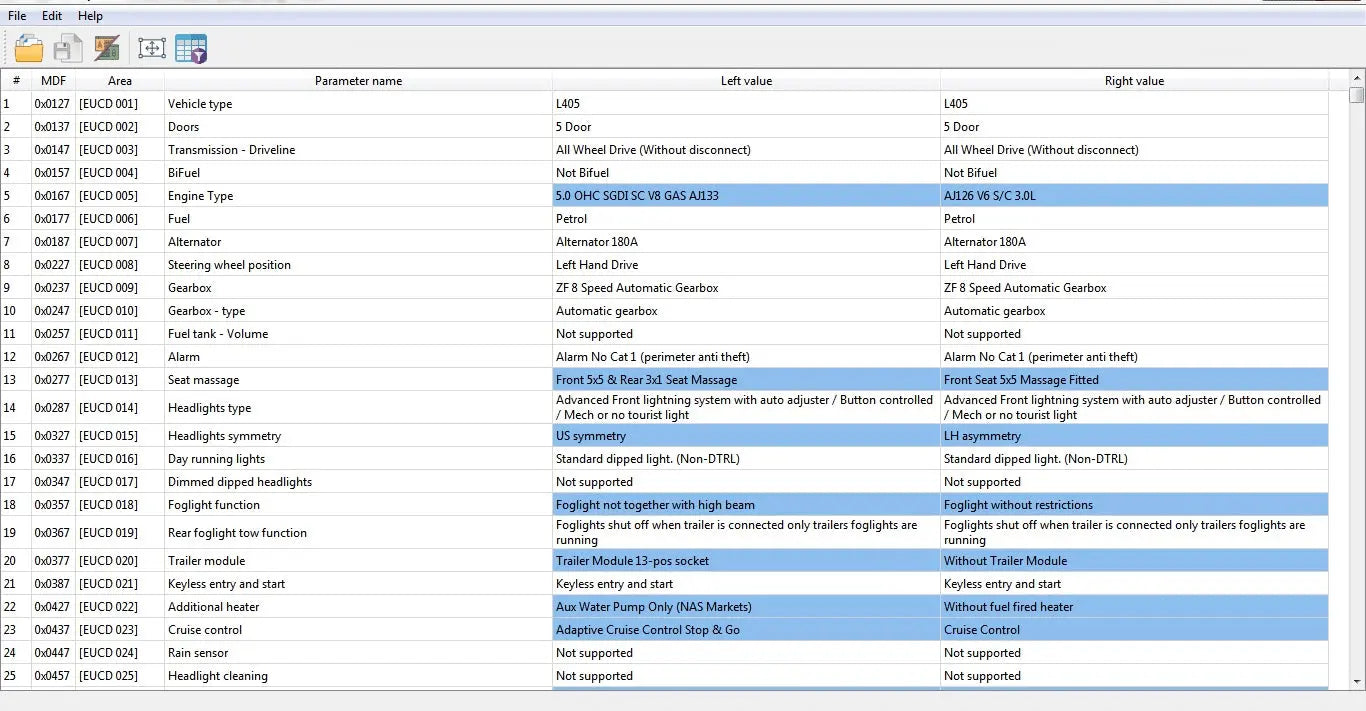
Task: Click 'Adaptive Cruise Control Stop & Go' cell
Action: pos(746,630)
